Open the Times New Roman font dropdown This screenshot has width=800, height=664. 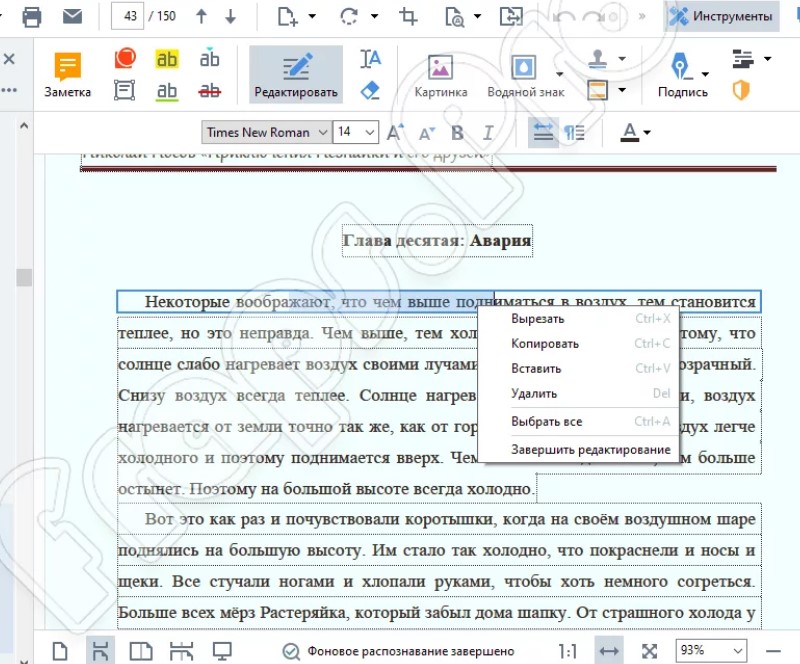tap(266, 132)
